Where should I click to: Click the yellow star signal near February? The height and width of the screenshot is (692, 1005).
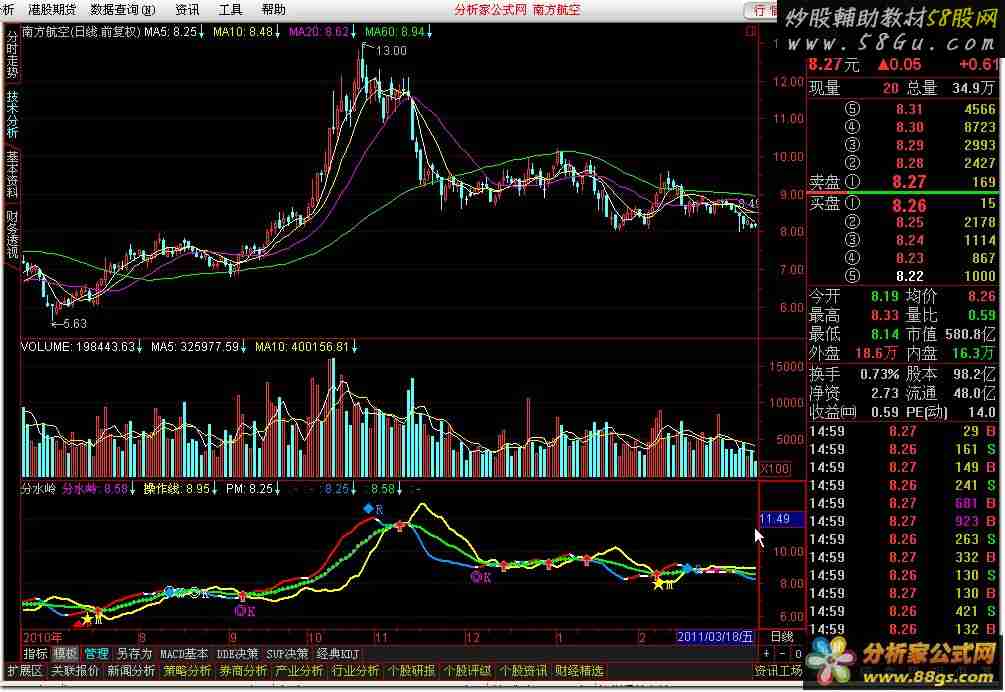pyautogui.click(x=658, y=583)
